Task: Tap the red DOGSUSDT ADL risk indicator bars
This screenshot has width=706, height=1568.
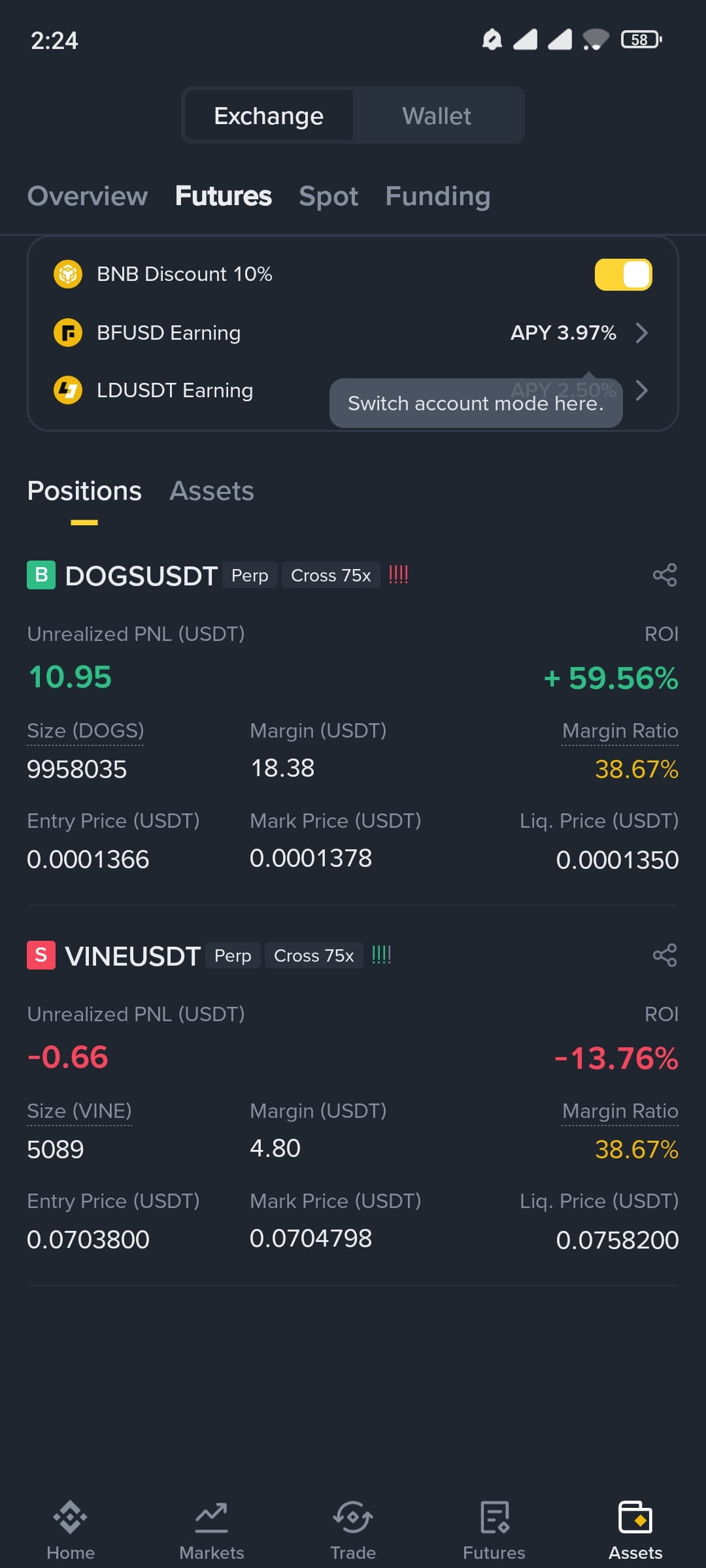Action: pyautogui.click(x=398, y=575)
